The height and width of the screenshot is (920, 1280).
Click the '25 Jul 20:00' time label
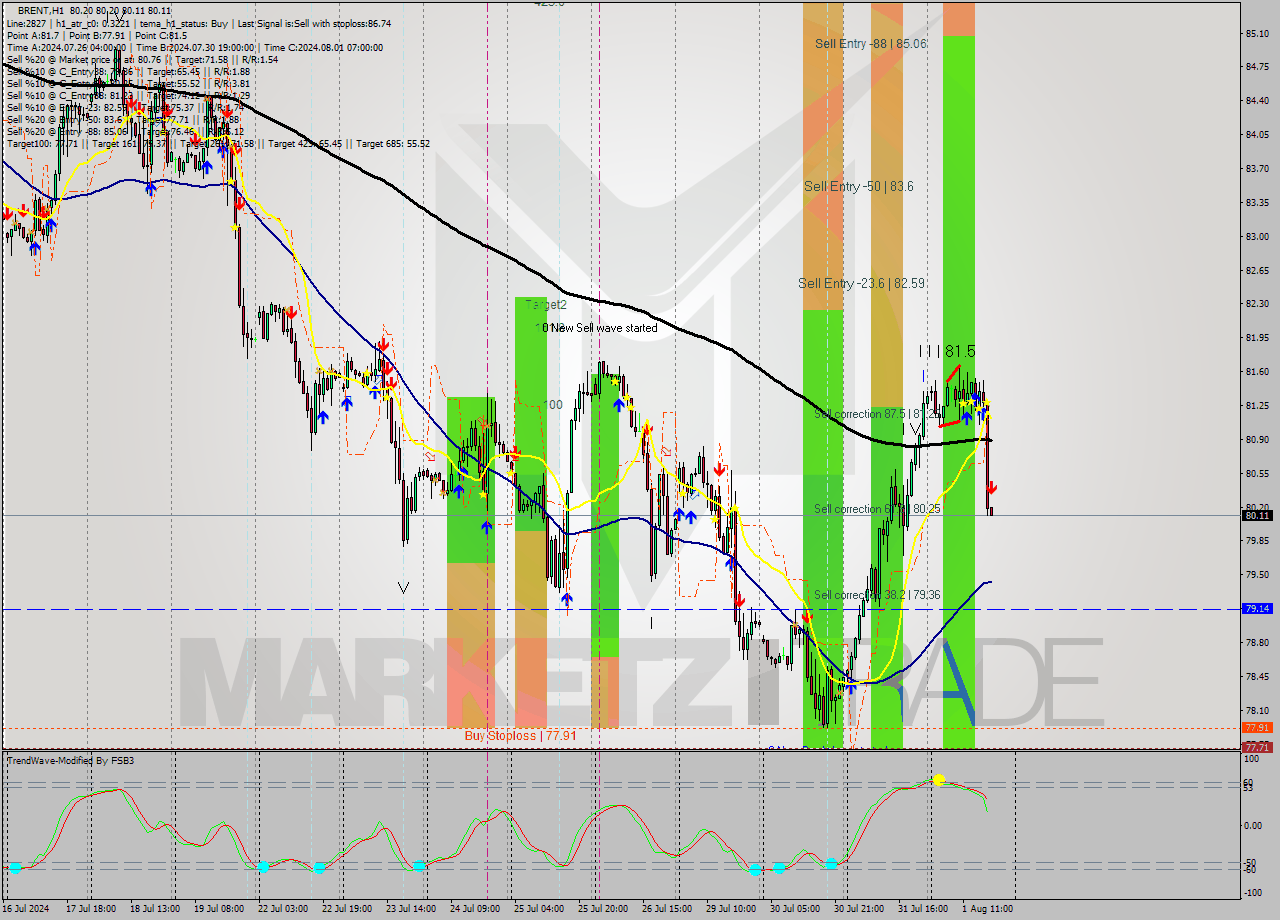[x=604, y=909]
